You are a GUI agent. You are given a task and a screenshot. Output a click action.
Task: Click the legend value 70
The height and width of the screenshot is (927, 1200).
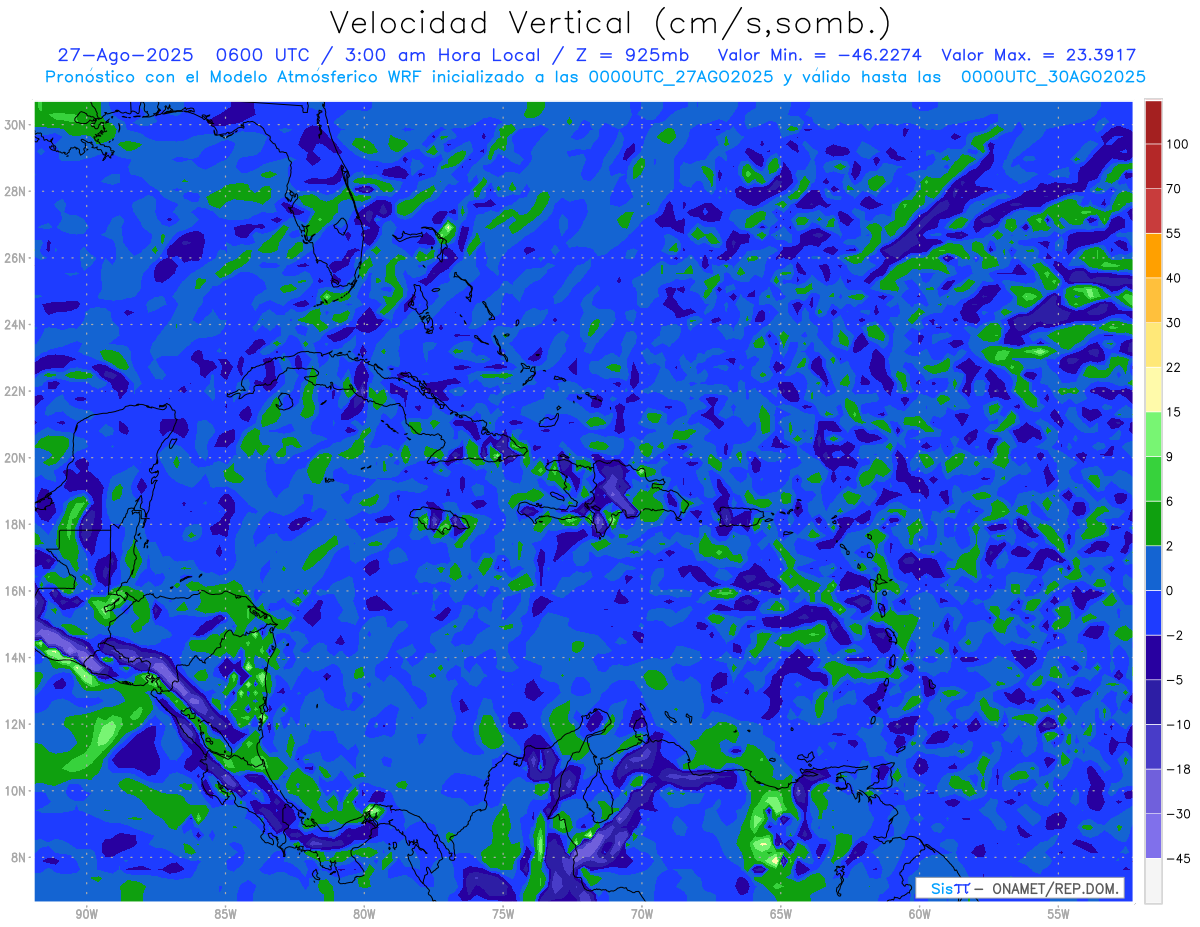click(x=1173, y=189)
